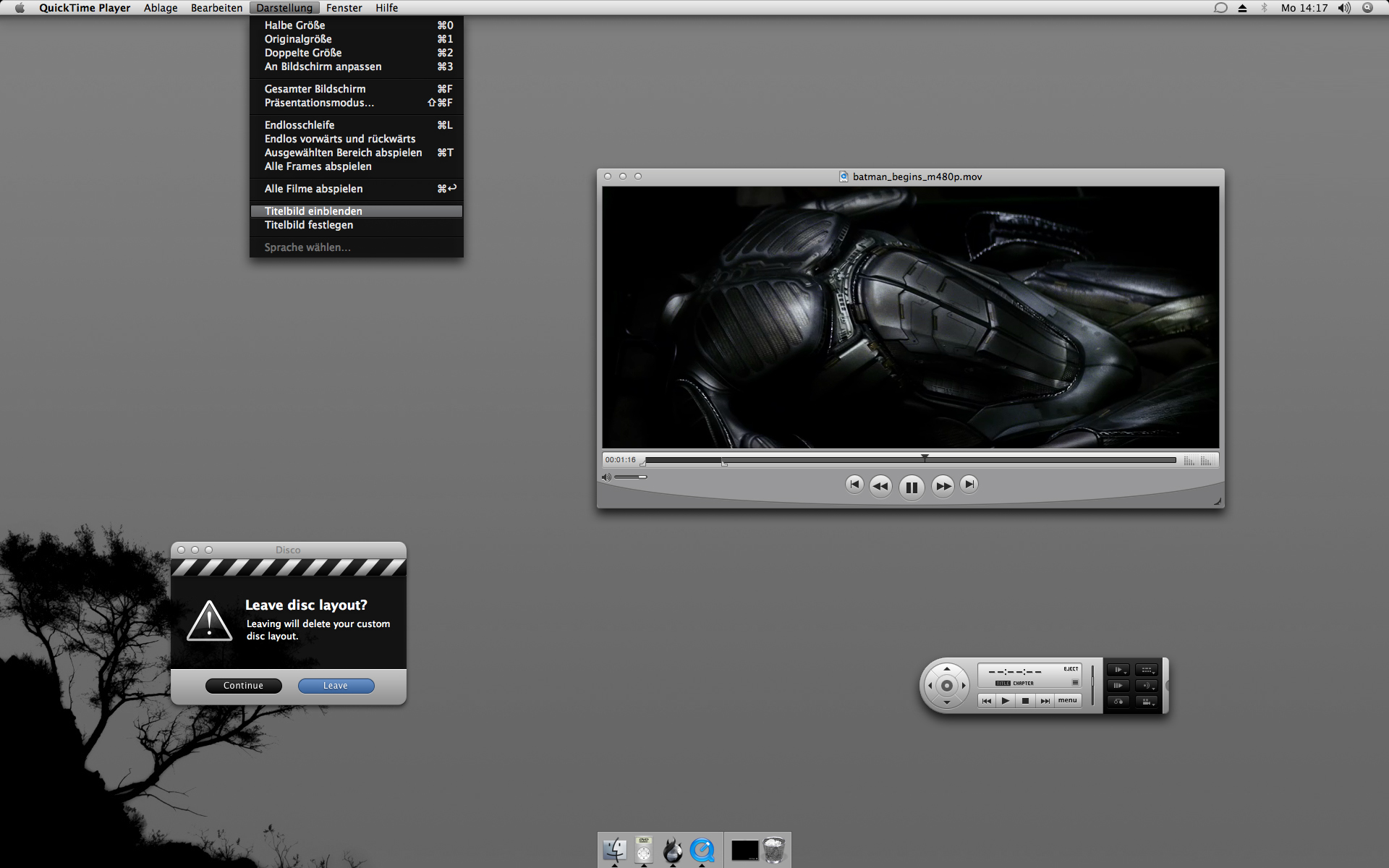Click Eject on DVD Player controller

coord(1071,669)
